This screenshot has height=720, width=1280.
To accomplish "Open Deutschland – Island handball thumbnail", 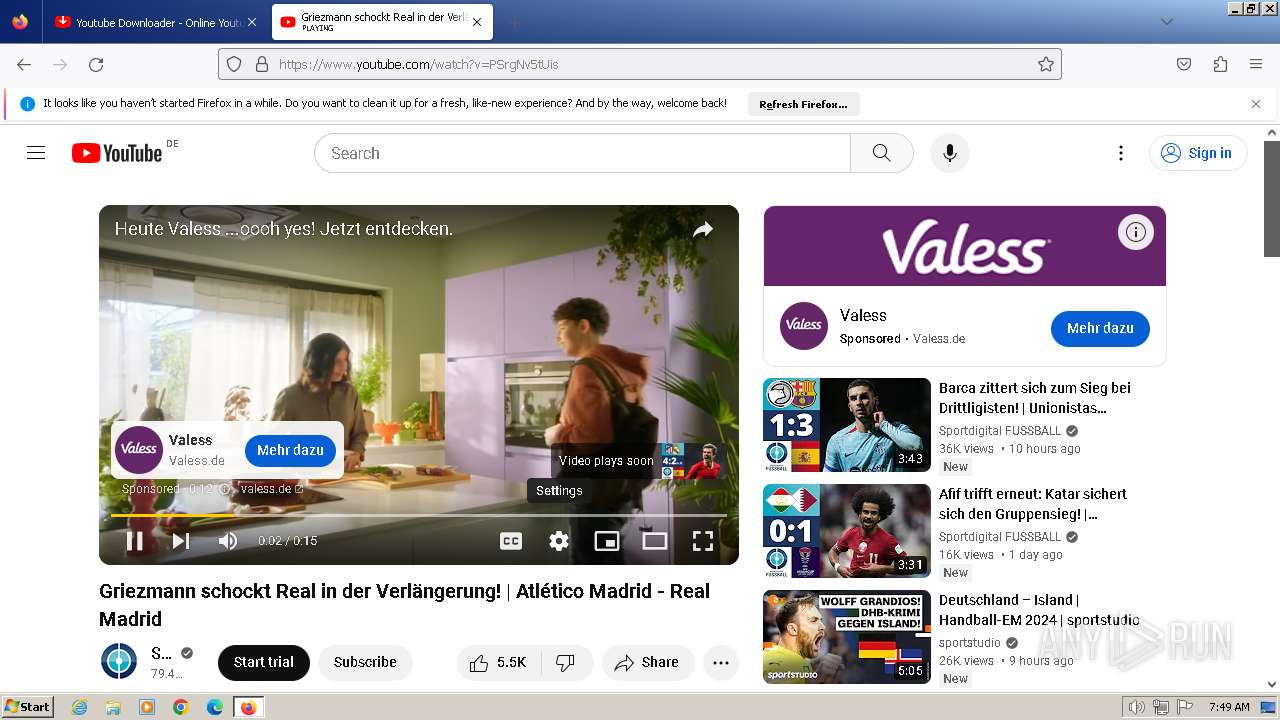I will (847, 637).
